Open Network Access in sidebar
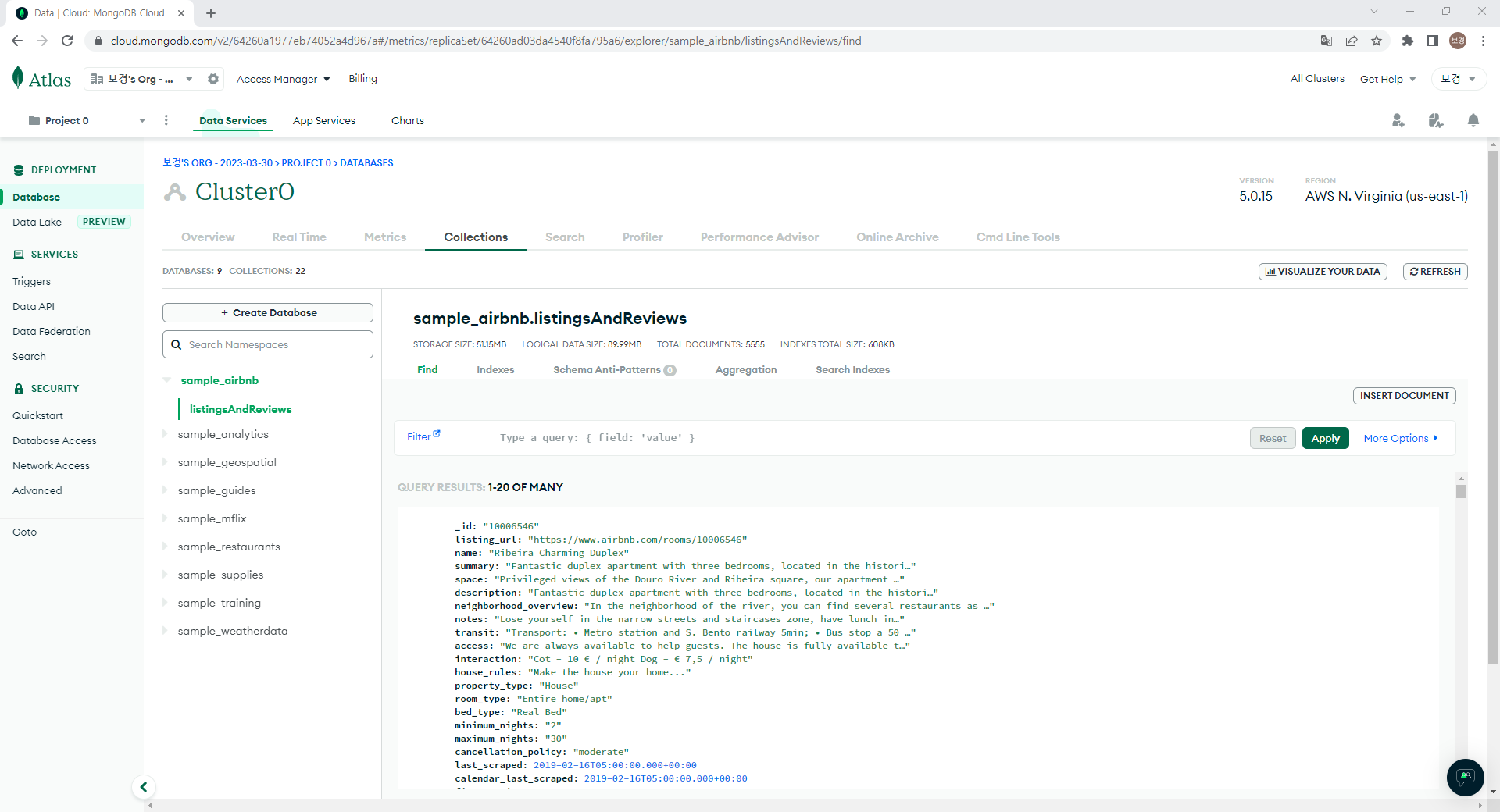Image resolution: width=1500 pixels, height=812 pixels. (x=51, y=466)
